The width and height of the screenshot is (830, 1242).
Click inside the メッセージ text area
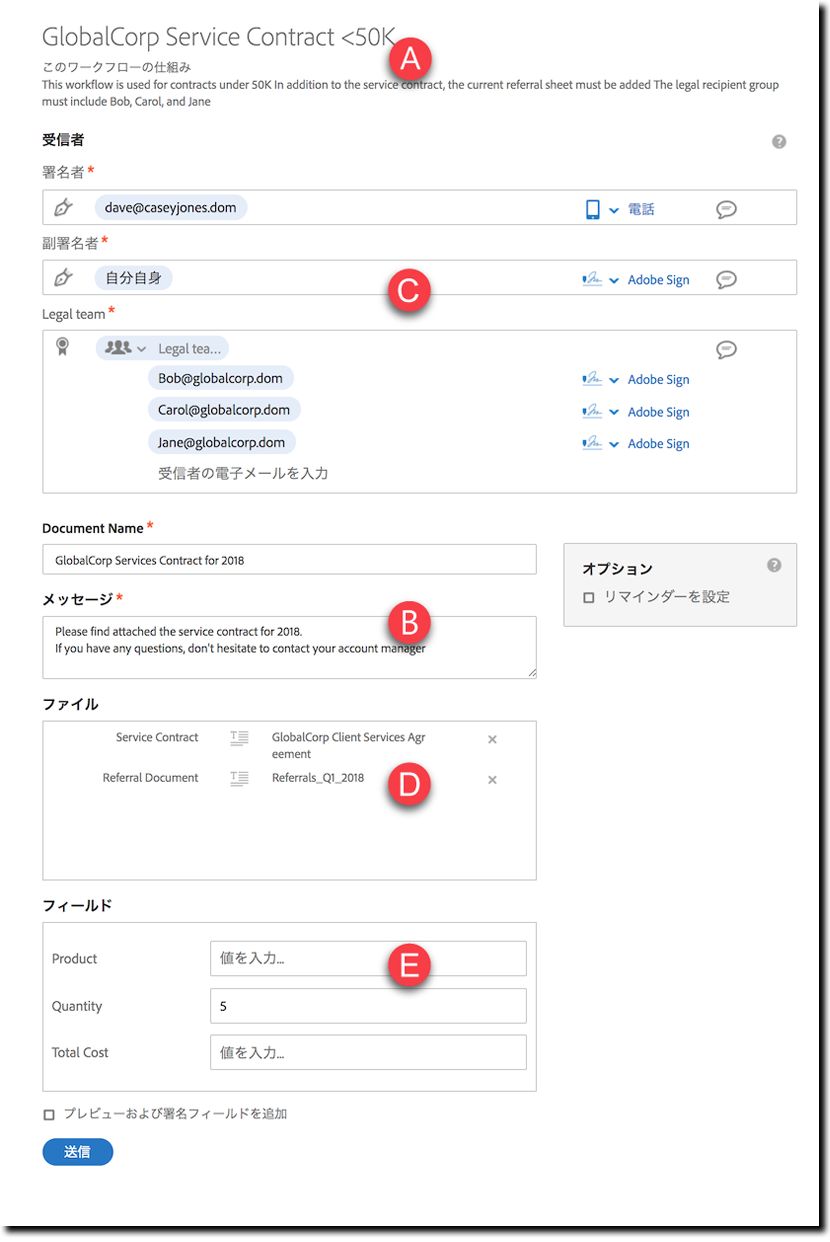click(x=289, y=647)
